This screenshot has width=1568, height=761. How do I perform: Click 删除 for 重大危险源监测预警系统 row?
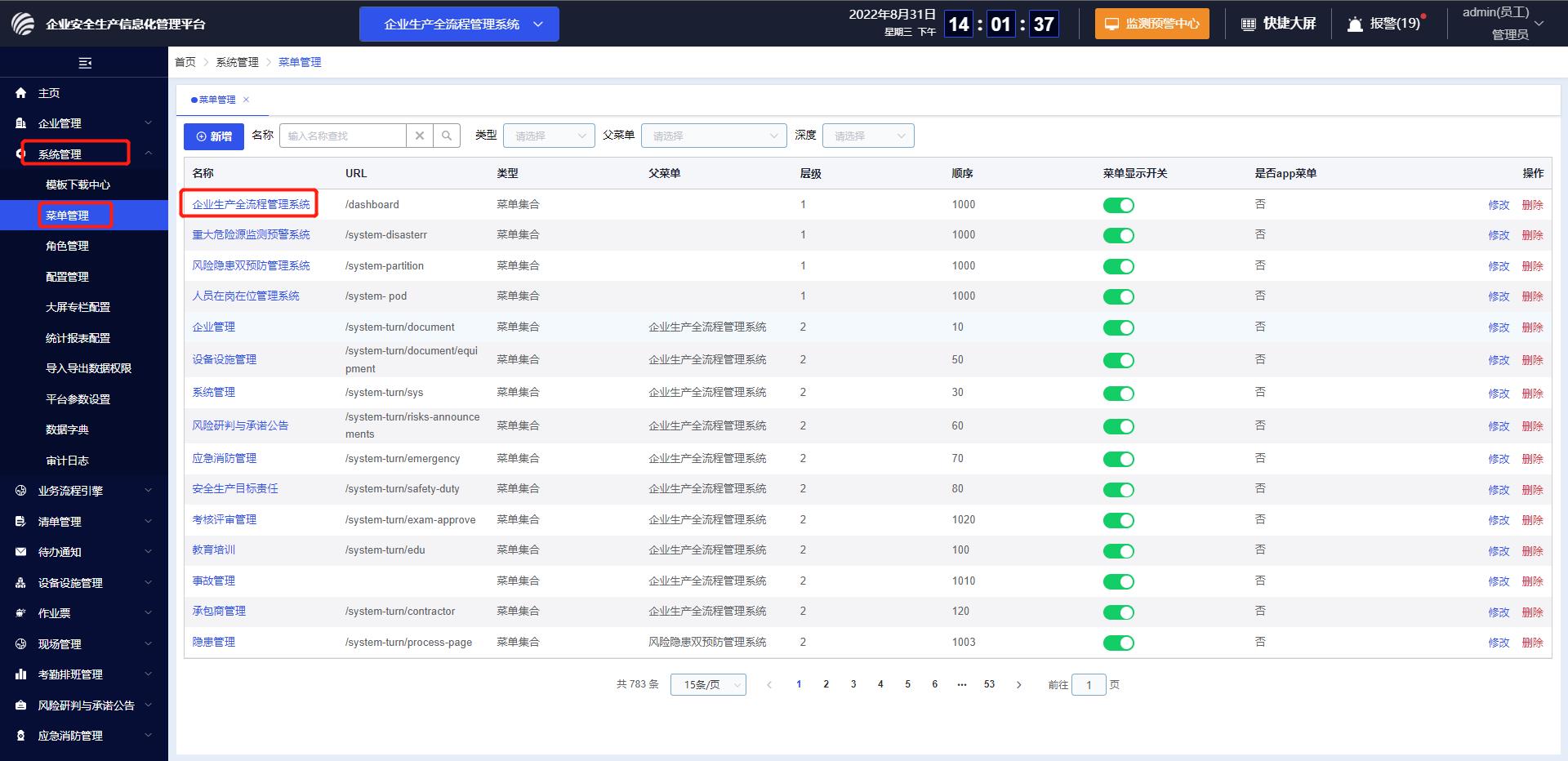[1532, 235]
